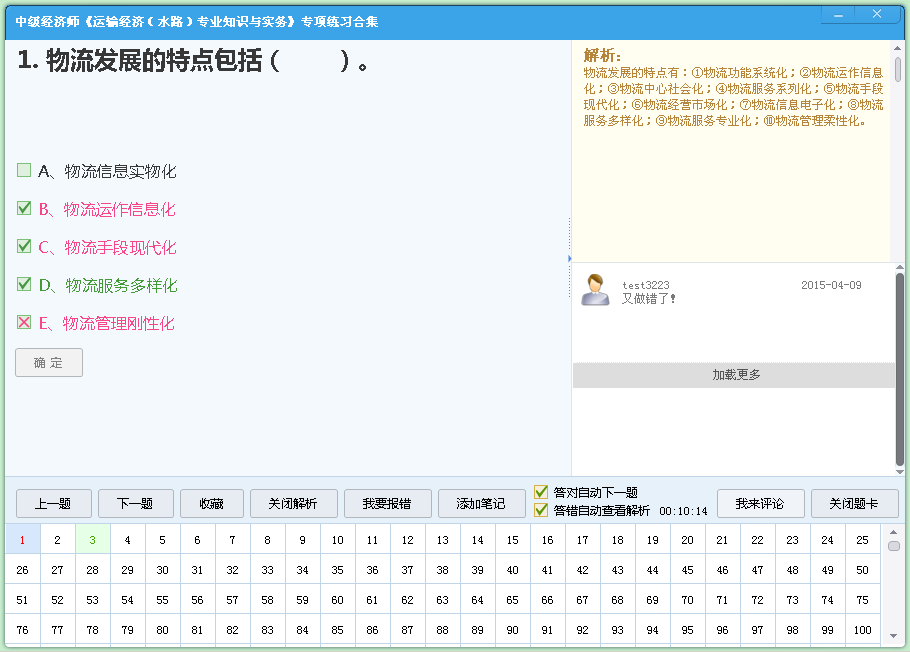
Task: Uncheck option B 物流运作信息化
Action: pos(24,208)
